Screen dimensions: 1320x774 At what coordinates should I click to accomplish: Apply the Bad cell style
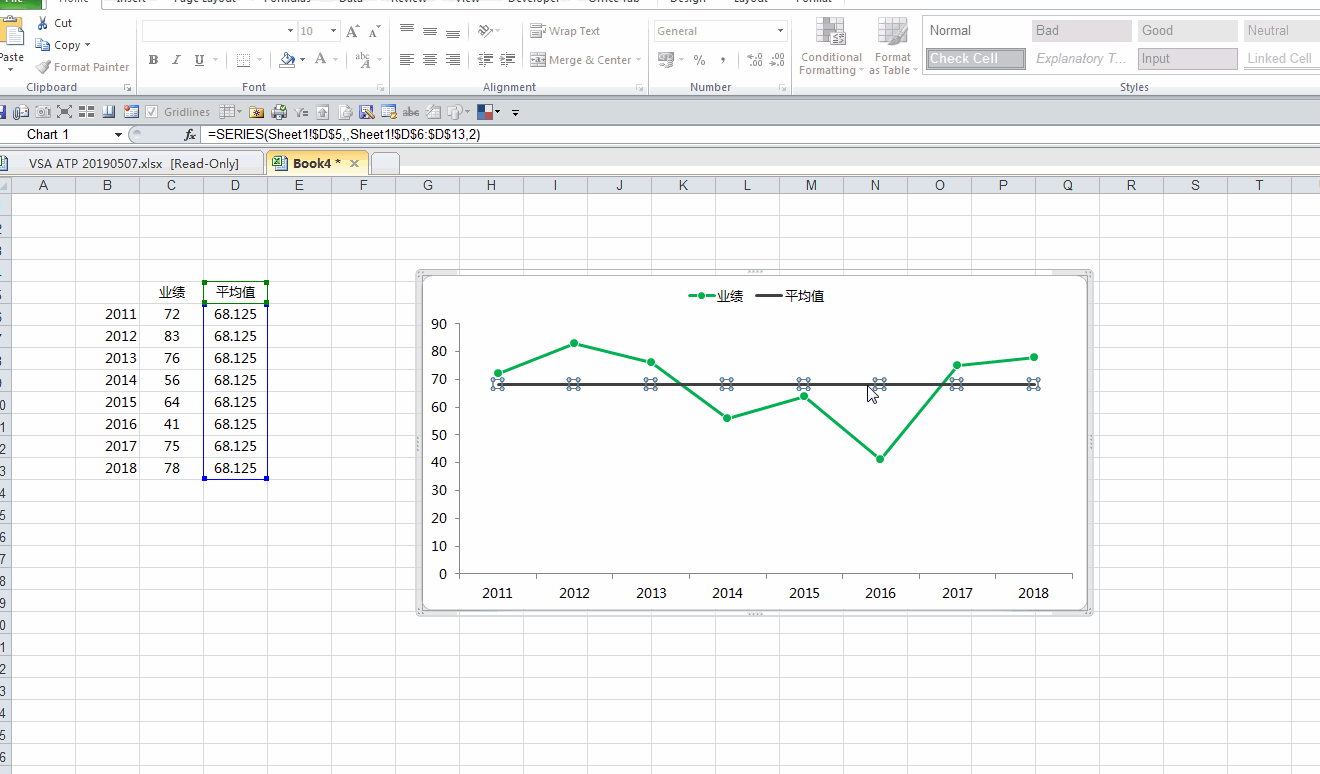1082,31
